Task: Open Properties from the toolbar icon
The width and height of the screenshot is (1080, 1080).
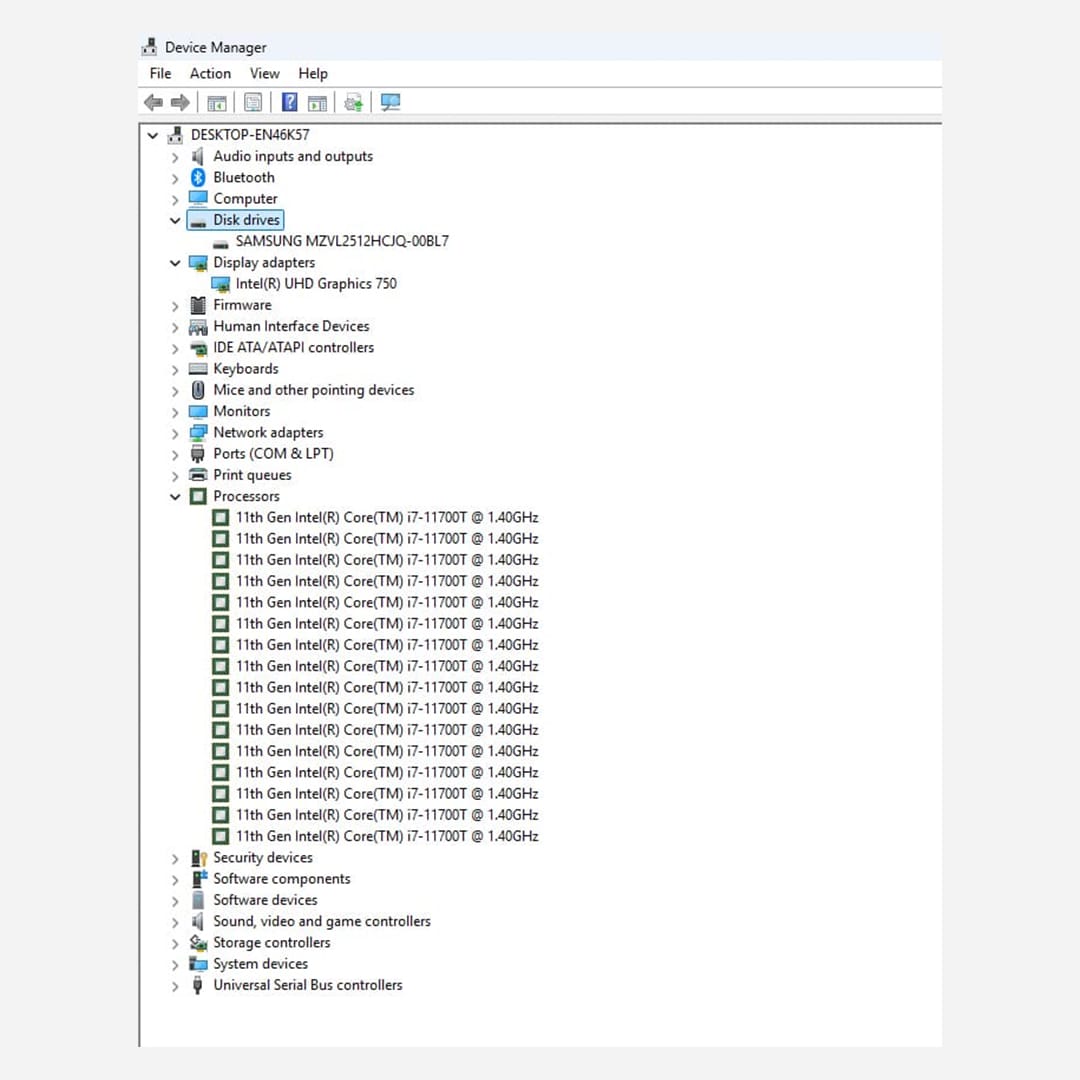Action: (x=253, y=102)
